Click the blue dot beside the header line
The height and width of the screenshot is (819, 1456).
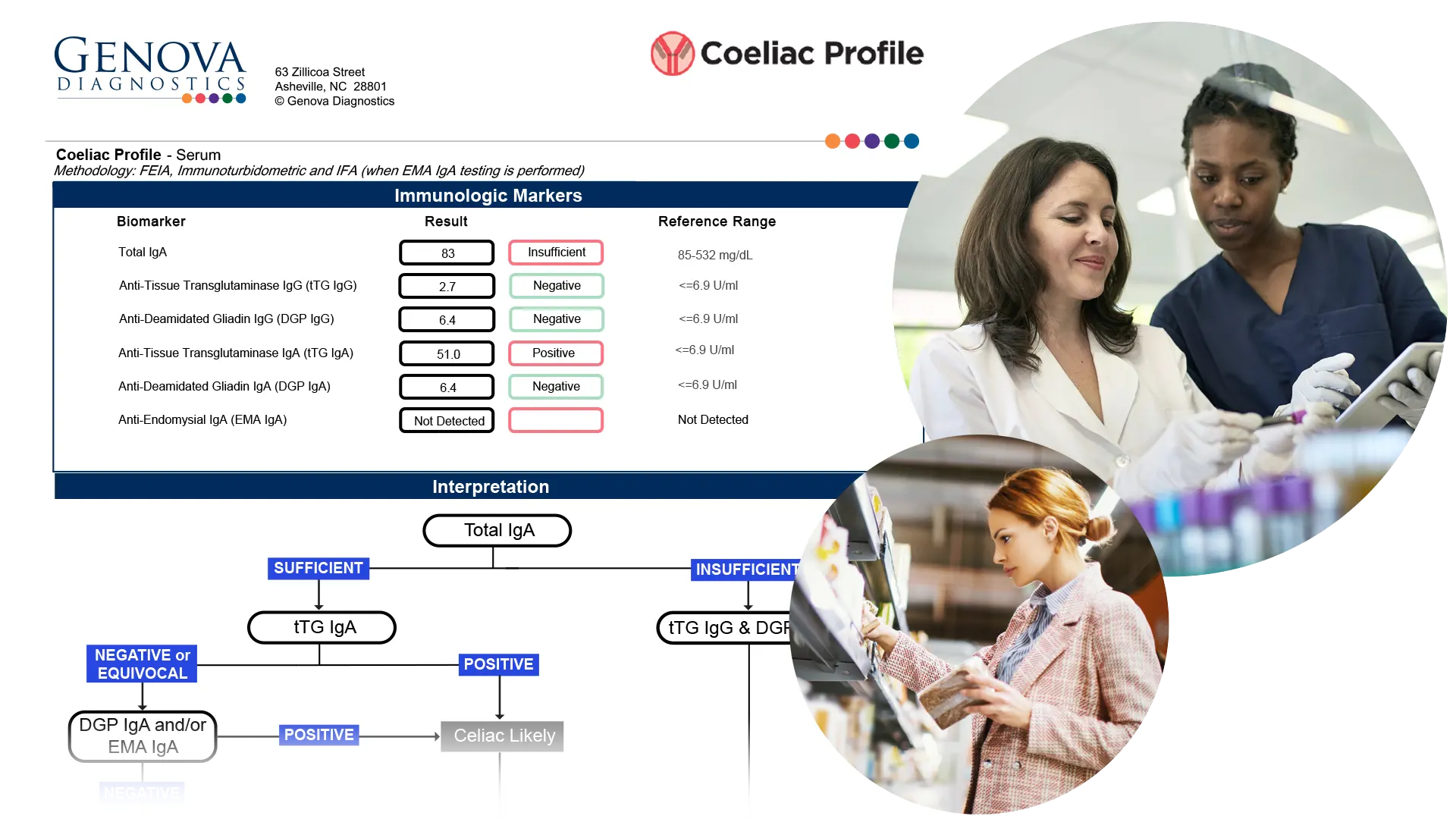pyautogui.click(x=912, y=141)
